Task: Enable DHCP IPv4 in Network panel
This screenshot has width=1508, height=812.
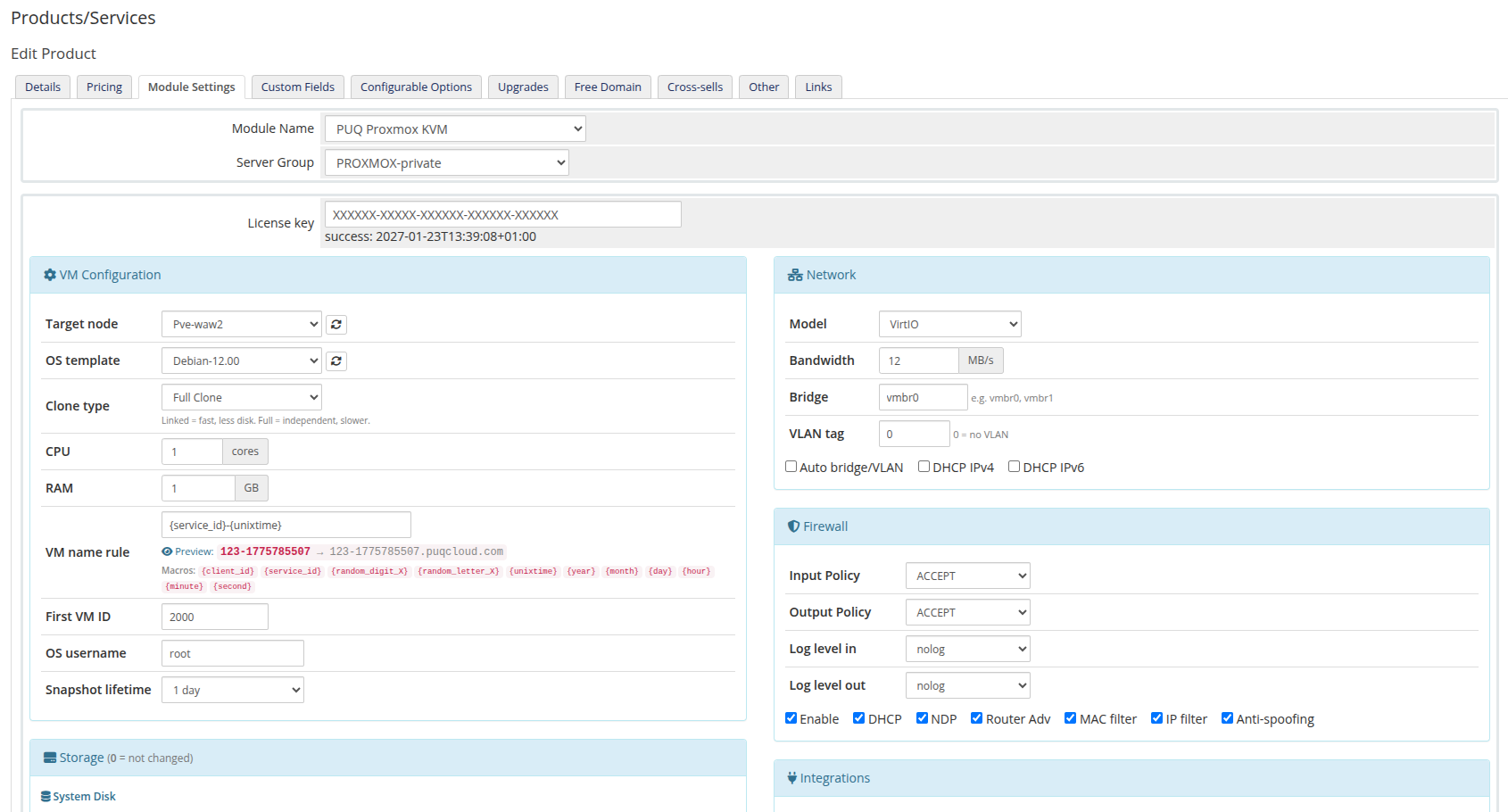Action: [924, 466]
